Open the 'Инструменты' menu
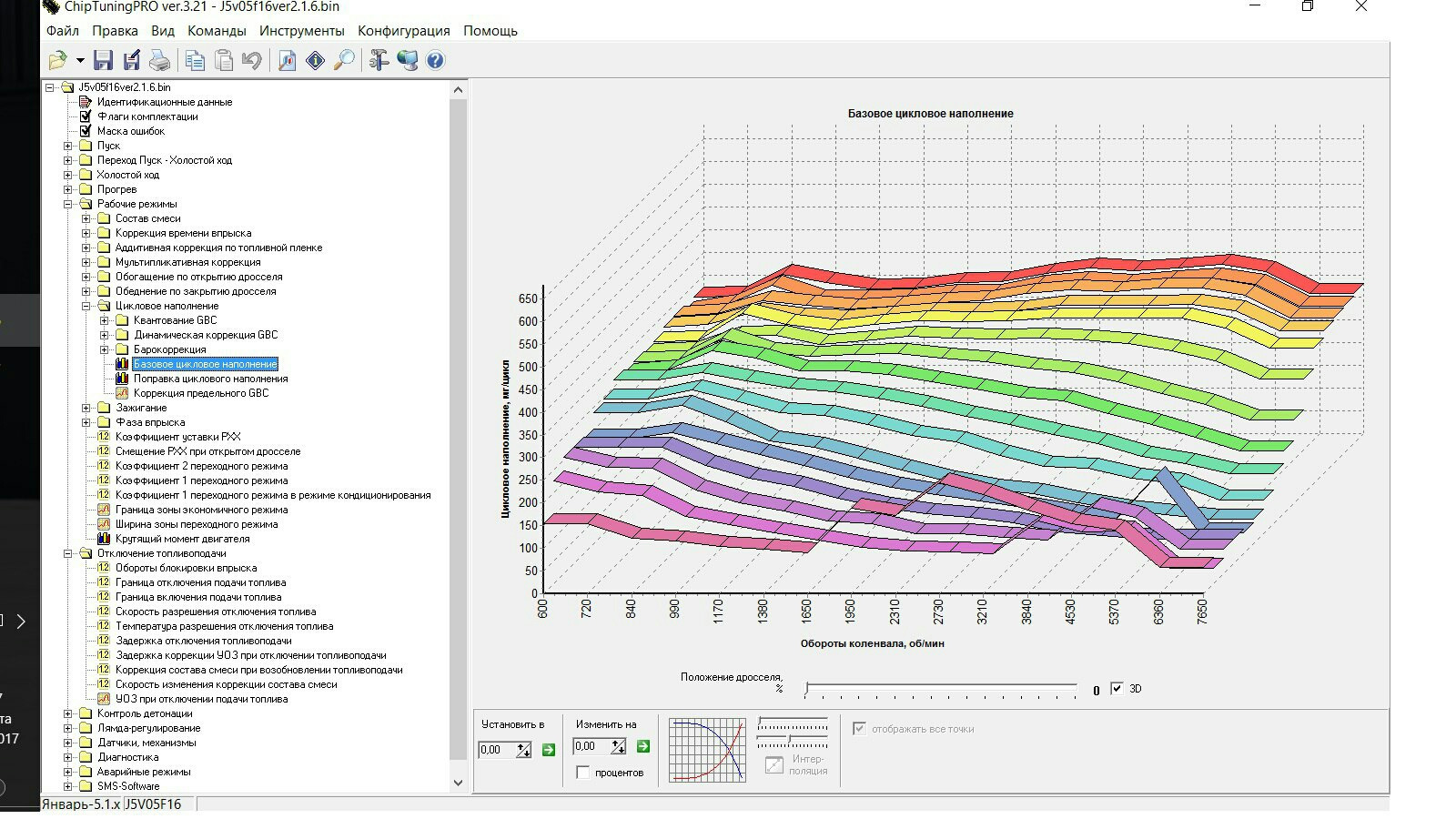The image size is (1456, 819). [x=301, y=31]
